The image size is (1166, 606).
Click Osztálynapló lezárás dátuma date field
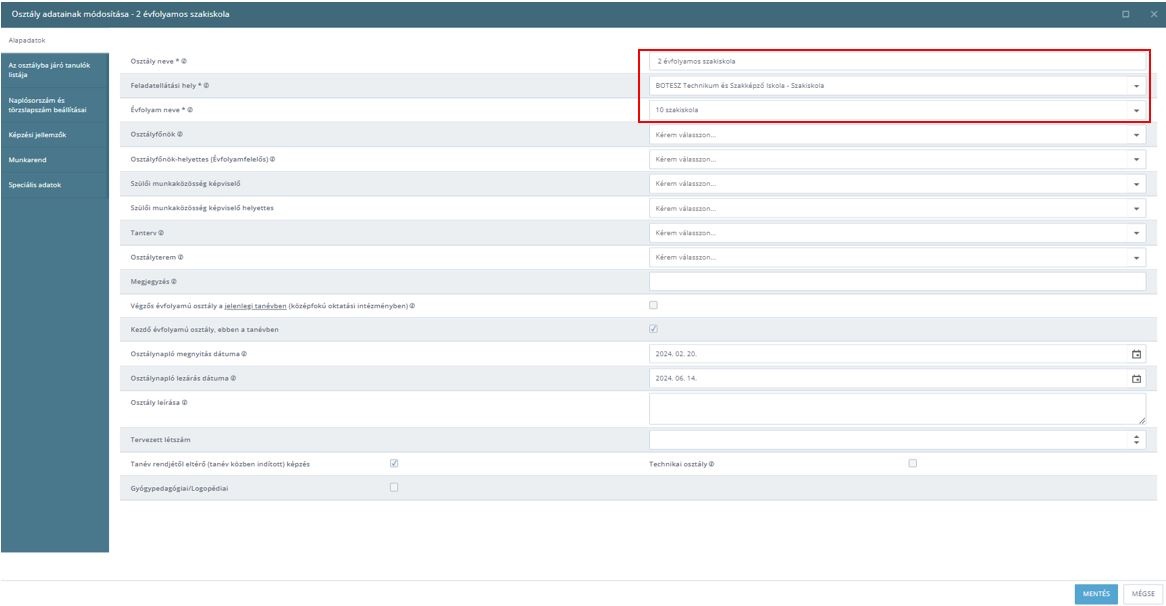pos(889,378)
